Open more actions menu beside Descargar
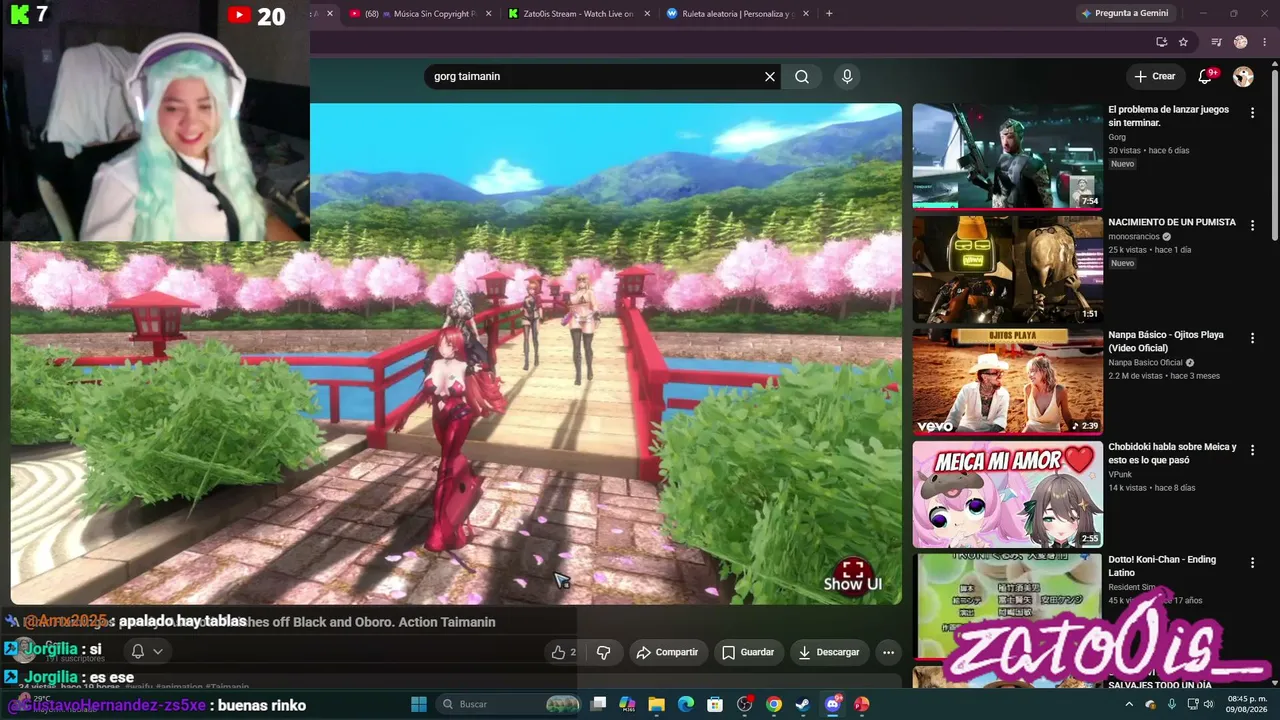This screenshot has height=720, width=1280. pyautogui.click(x=888, y=652)
